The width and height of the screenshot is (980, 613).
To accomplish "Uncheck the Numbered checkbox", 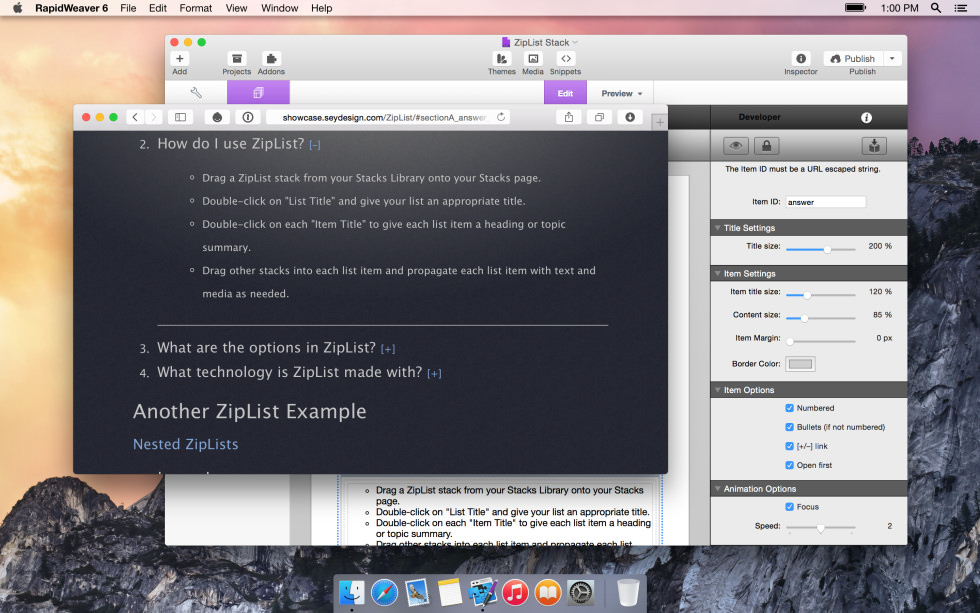I will [789, 408].
